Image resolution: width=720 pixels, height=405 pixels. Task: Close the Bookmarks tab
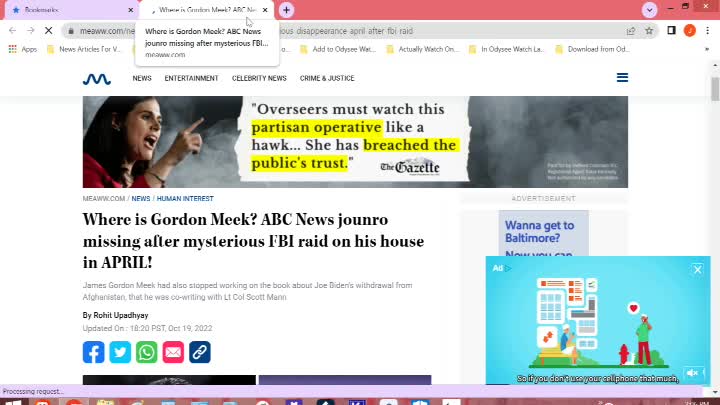click(x=130, y=10)
